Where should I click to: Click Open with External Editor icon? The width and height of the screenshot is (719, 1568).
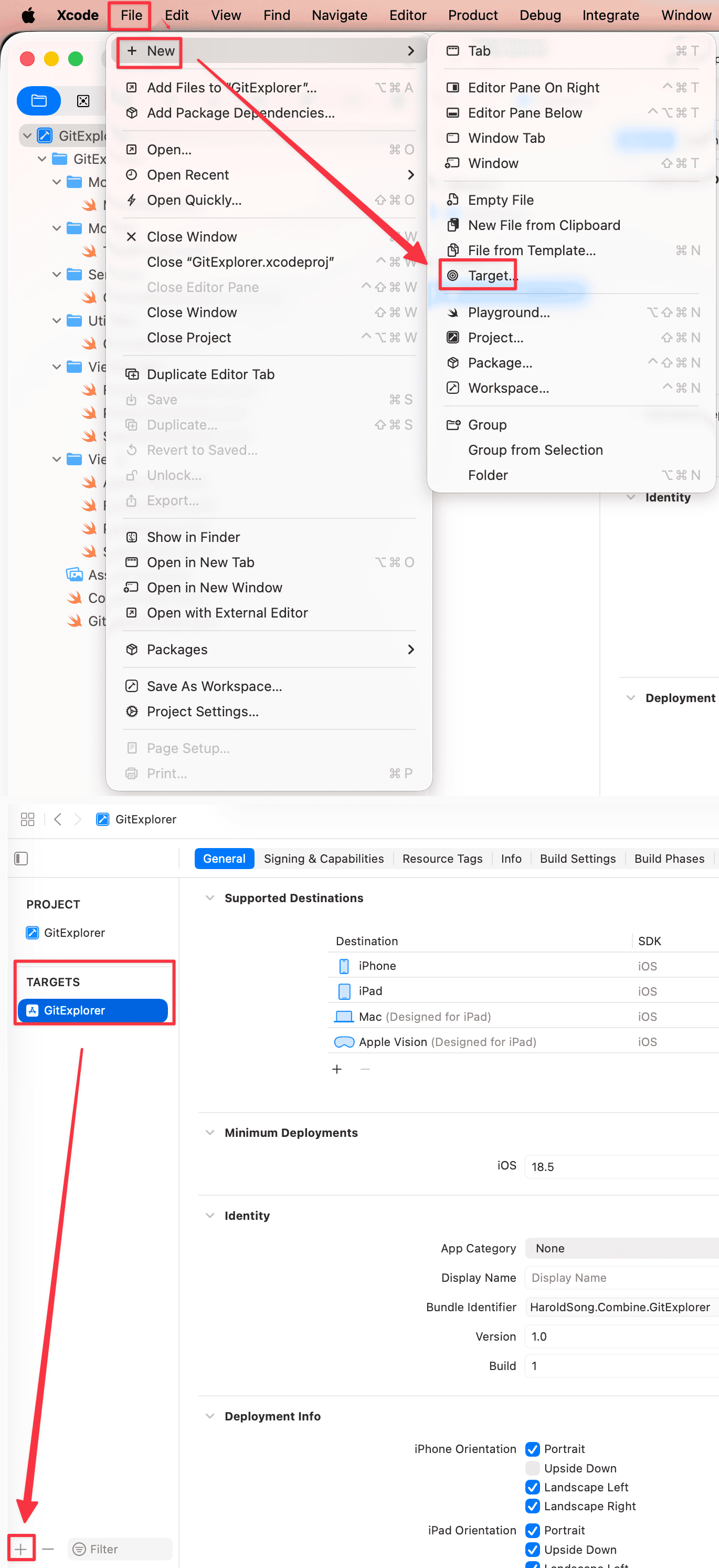[131, 613]
